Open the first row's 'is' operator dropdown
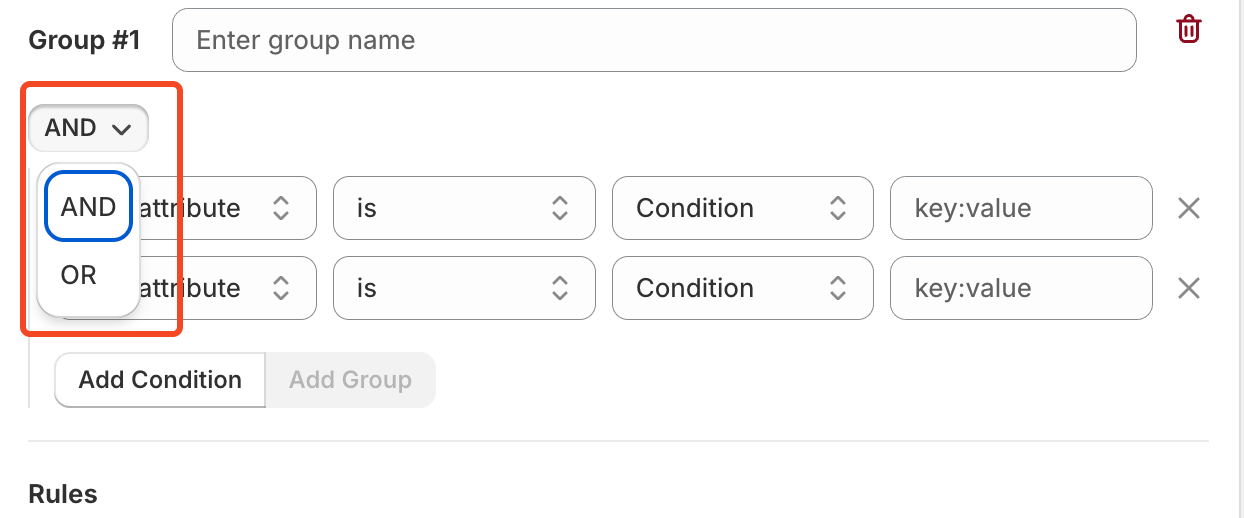 coord(463,208)
